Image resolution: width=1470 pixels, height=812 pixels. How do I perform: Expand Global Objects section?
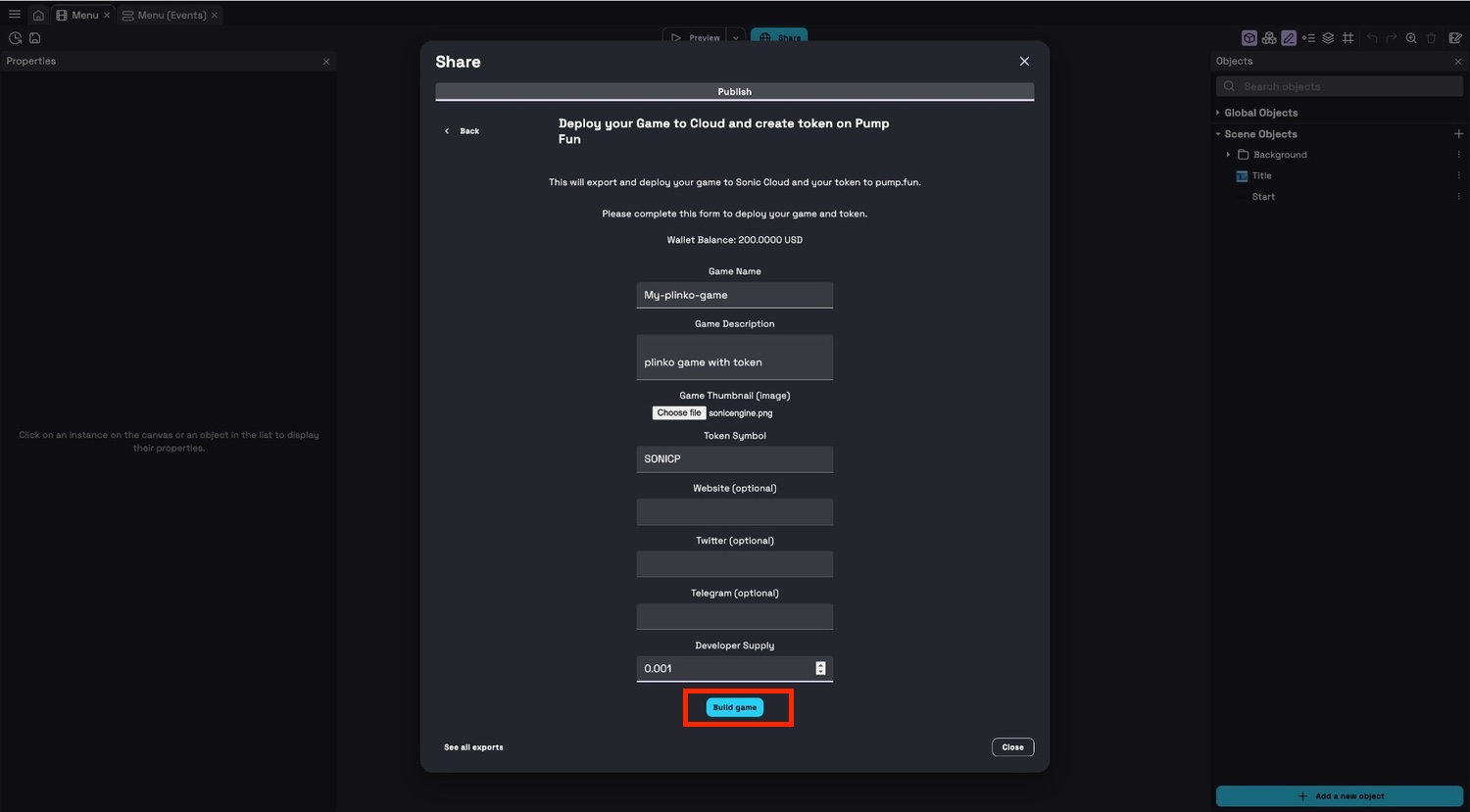1218,113
